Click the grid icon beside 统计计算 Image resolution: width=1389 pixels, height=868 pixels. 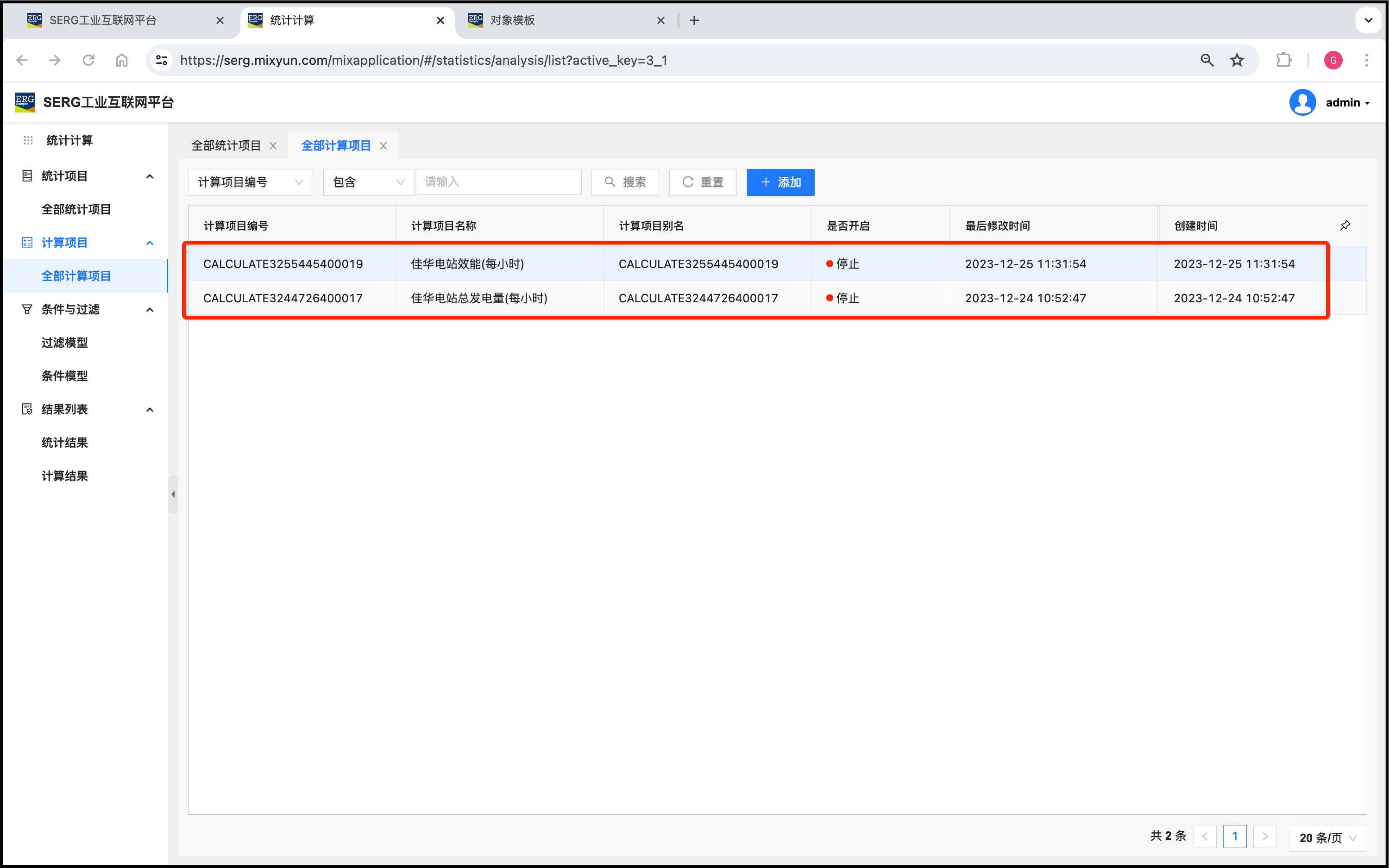pyautogui.click(x=28, y=141)
